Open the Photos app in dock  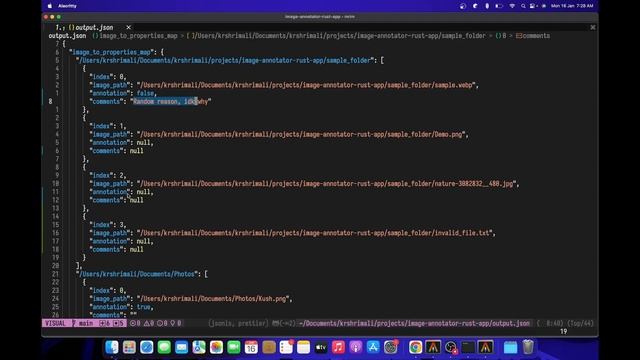216,347
